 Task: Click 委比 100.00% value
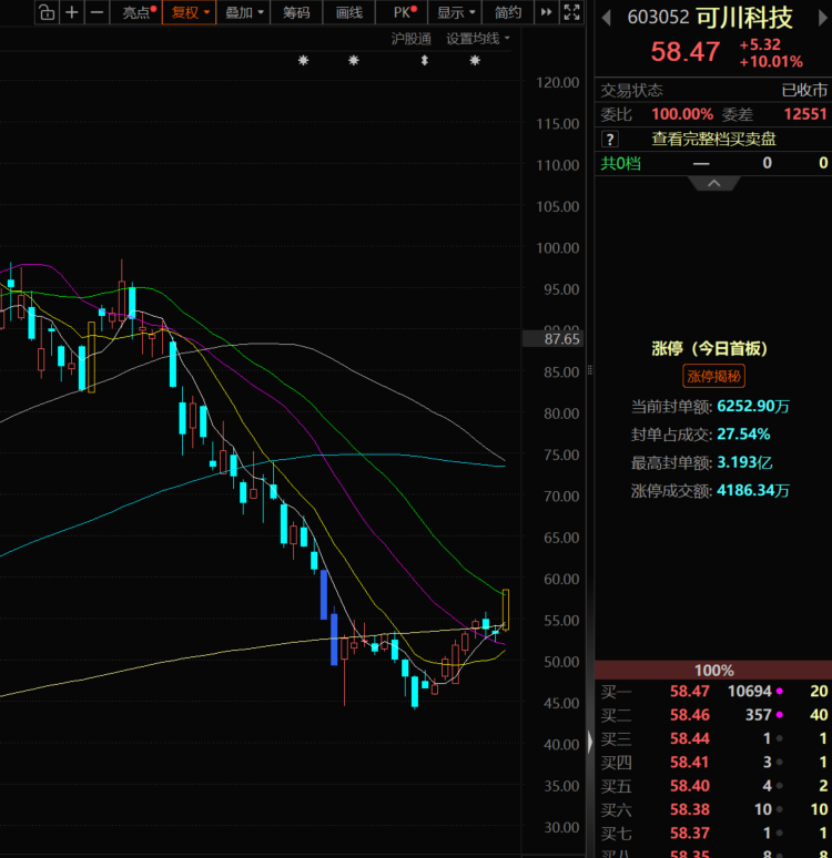click(682, 114)
